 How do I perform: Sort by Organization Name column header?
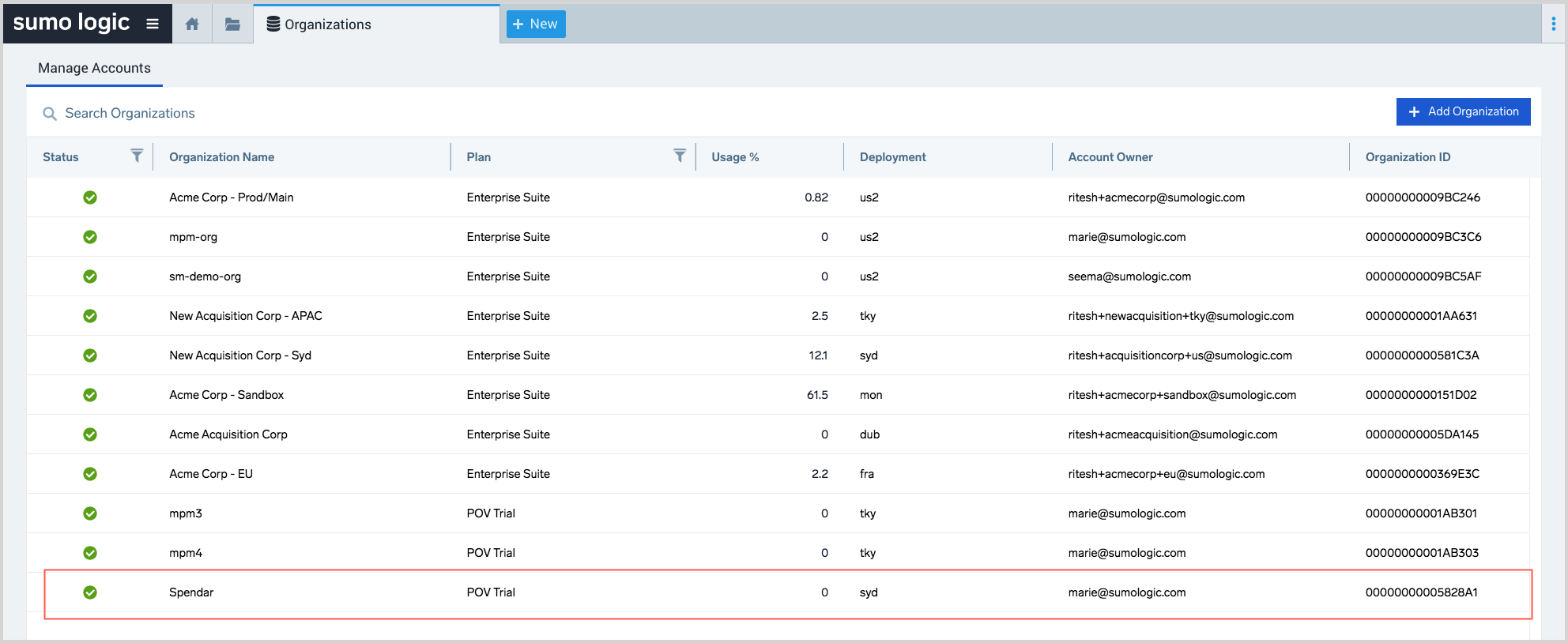(x=221, y=157)
